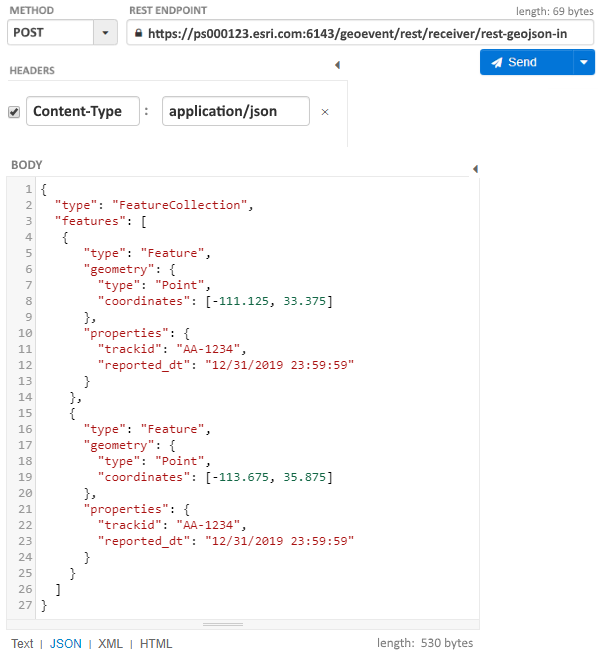The width and height of the screenshot is (598, 653).
Task: Open the HTTP method dropdown arrow
Action: pyautogui.click(x=105, y=32)
